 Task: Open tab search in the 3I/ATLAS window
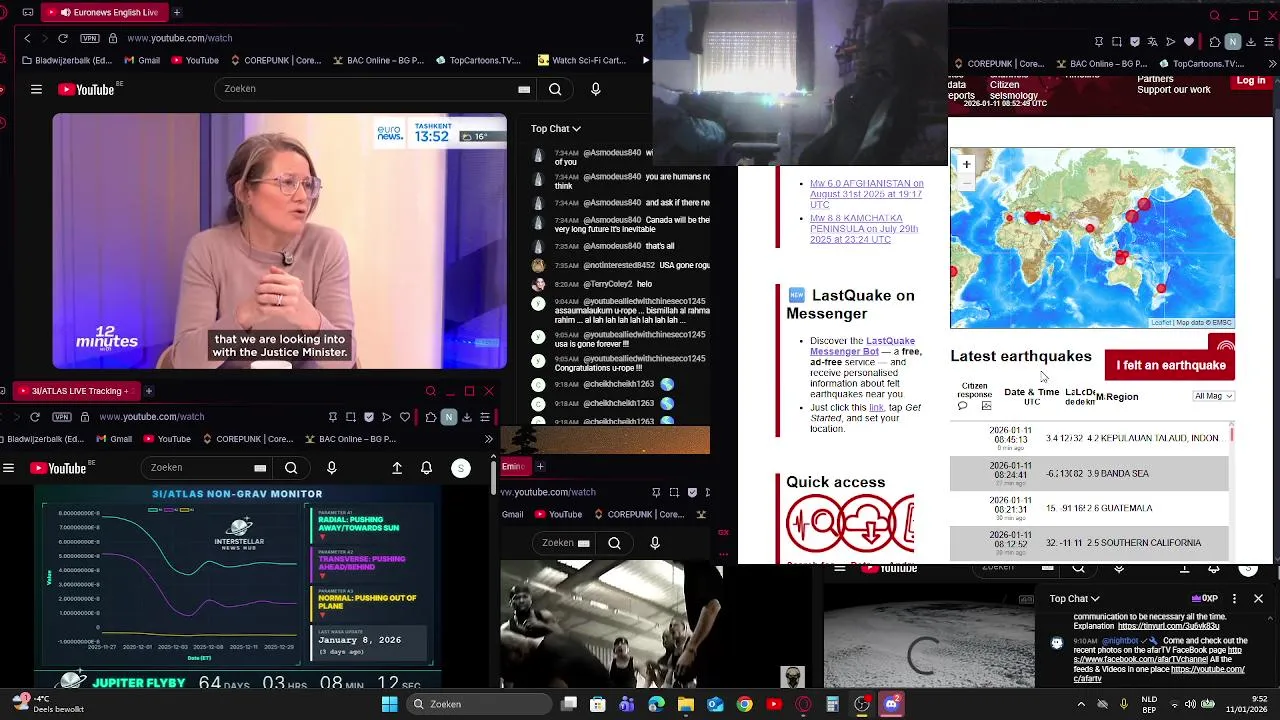click(431, 391)
